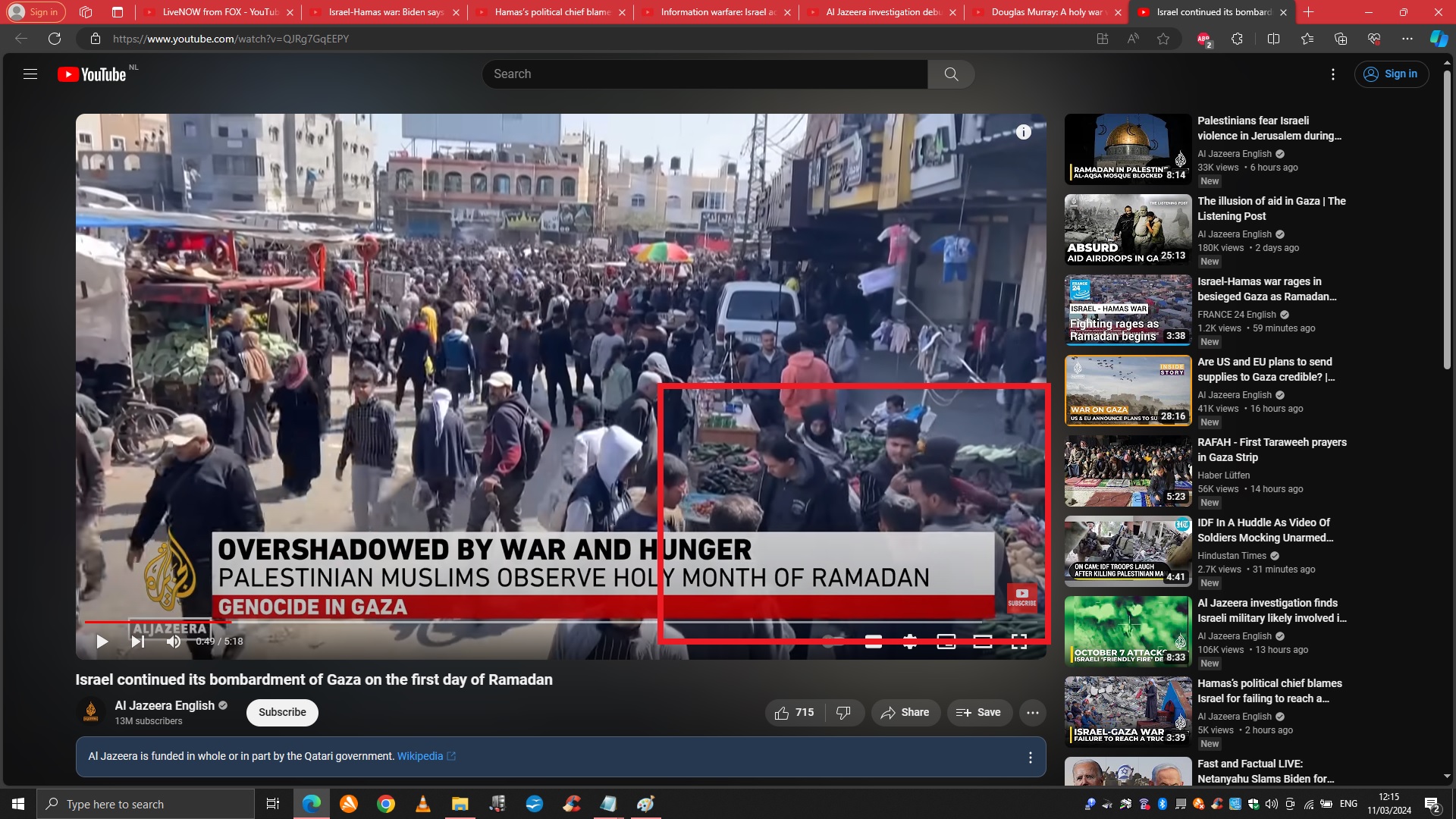Screen dimensions: 1456x819
Task: Subscribe to Al Jazeera English
Action: coord(282,712)
